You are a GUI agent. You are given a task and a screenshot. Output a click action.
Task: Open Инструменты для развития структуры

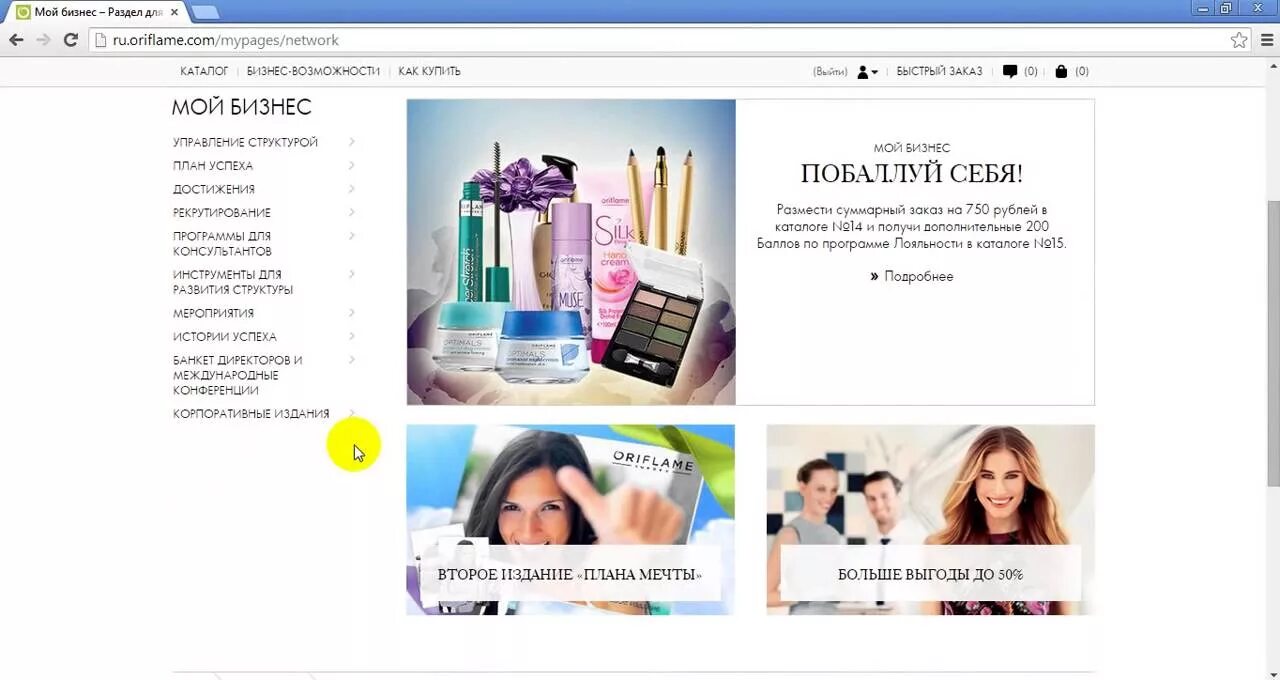233,282
